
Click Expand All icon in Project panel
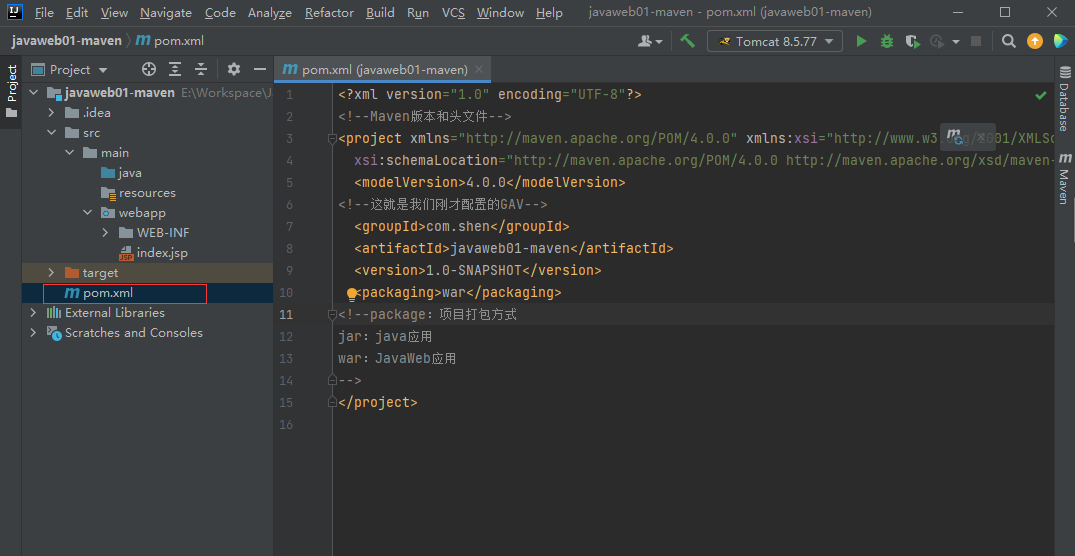175,69
